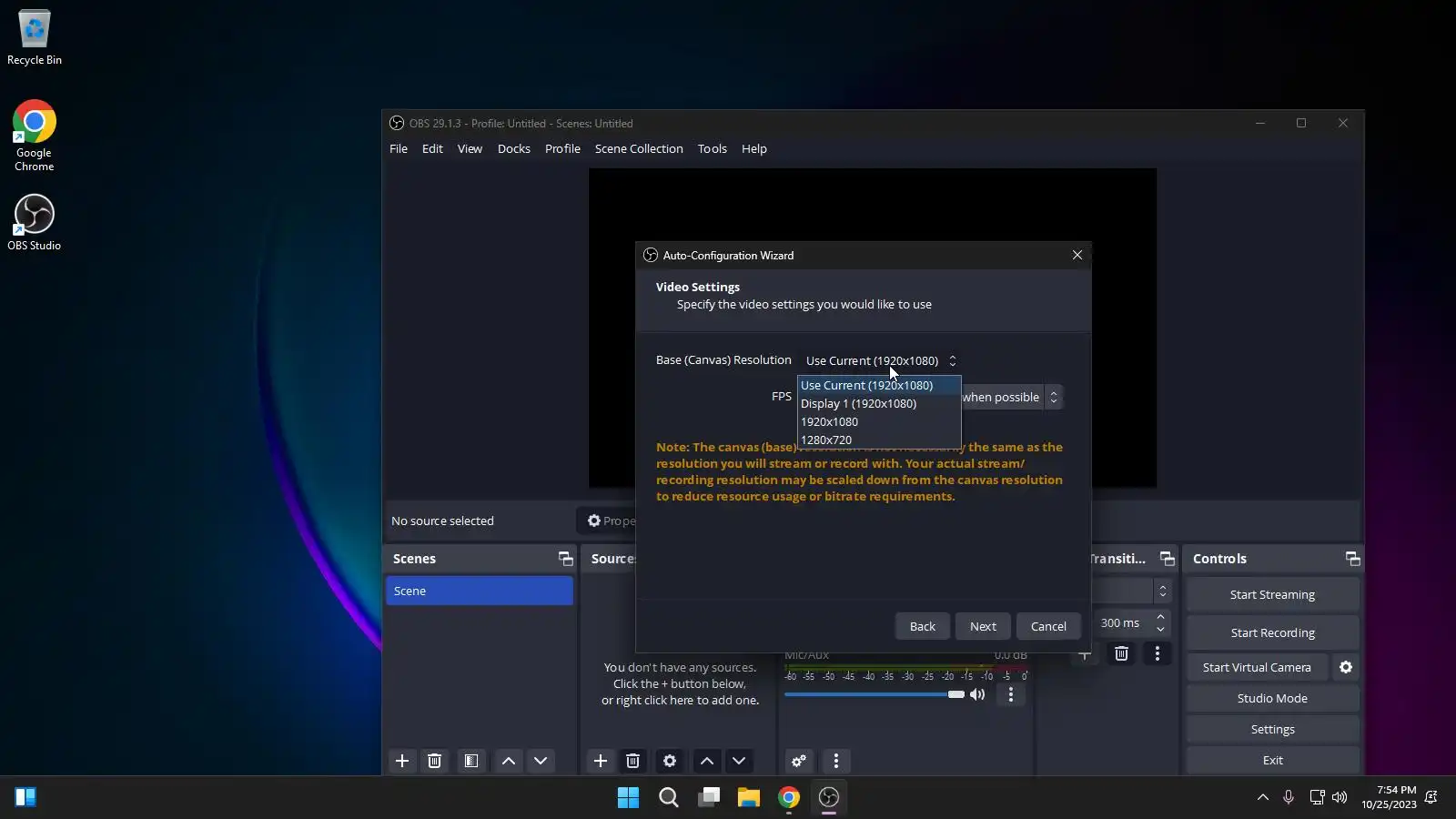Increase transition duration with up arrow
This screenshot has height=819, width=1456.
coord(1160,617)
